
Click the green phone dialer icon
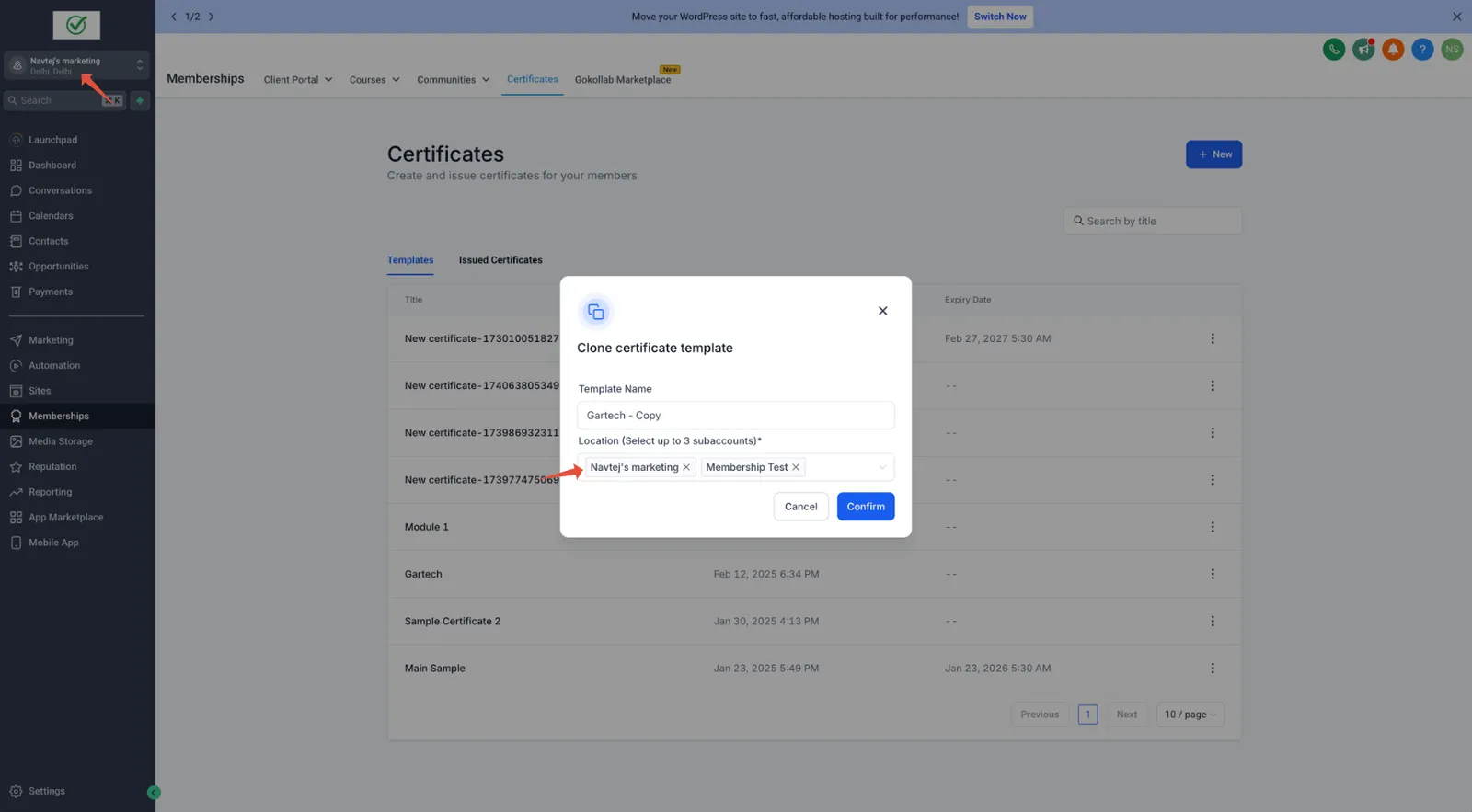coord(1334,50)
